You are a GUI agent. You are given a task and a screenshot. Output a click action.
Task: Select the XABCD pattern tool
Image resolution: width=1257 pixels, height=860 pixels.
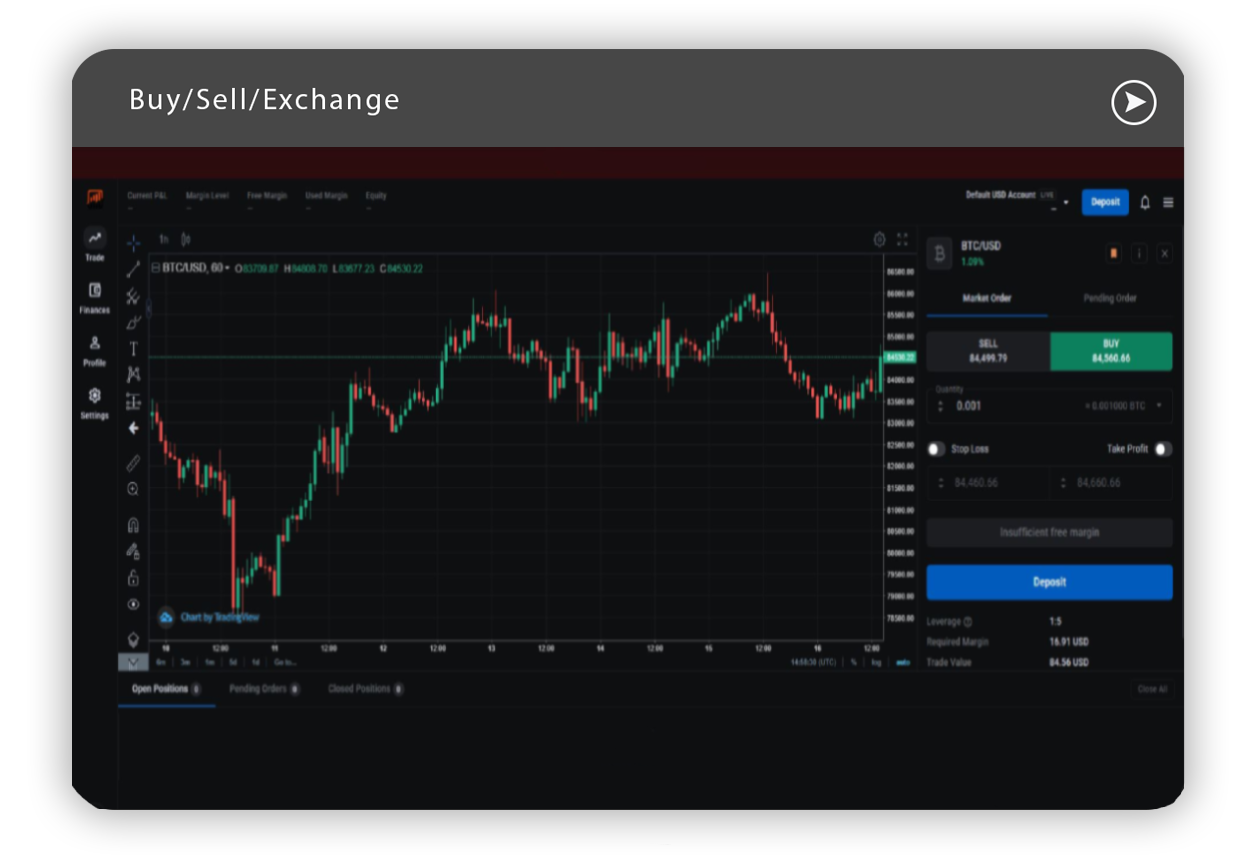point(133,375)
